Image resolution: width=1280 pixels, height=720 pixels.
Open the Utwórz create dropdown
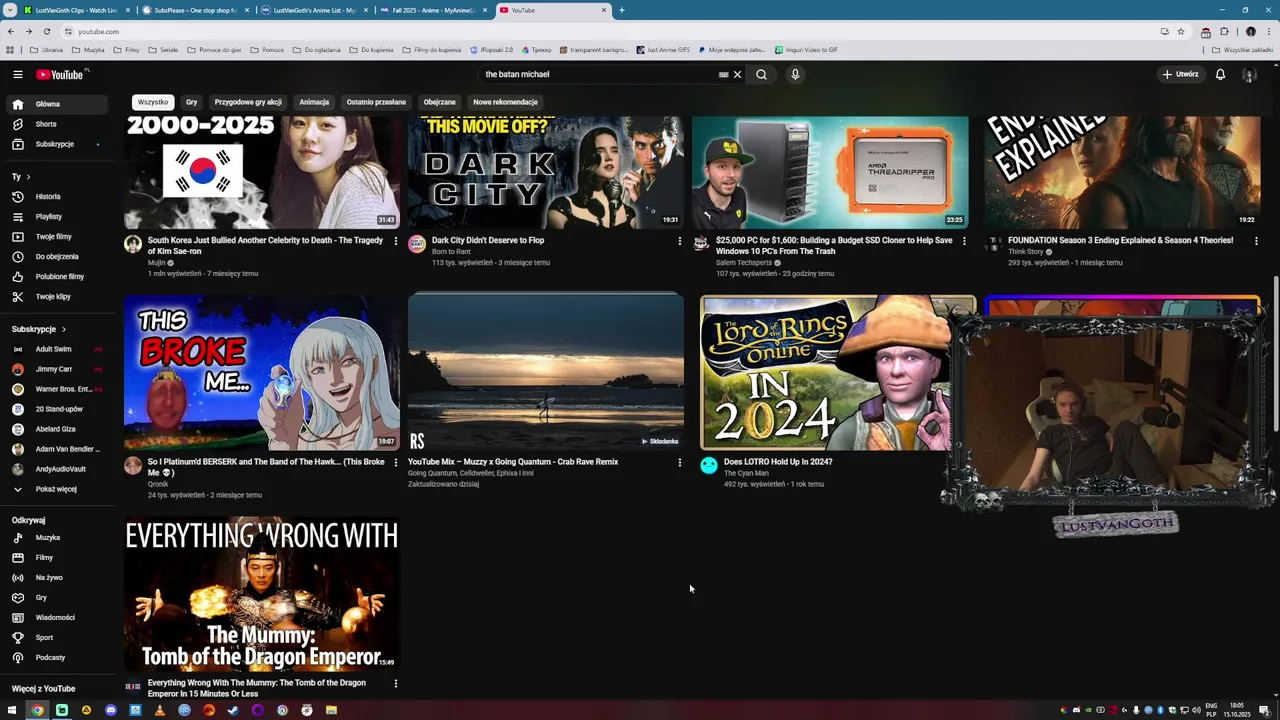tap(1180, 74)
